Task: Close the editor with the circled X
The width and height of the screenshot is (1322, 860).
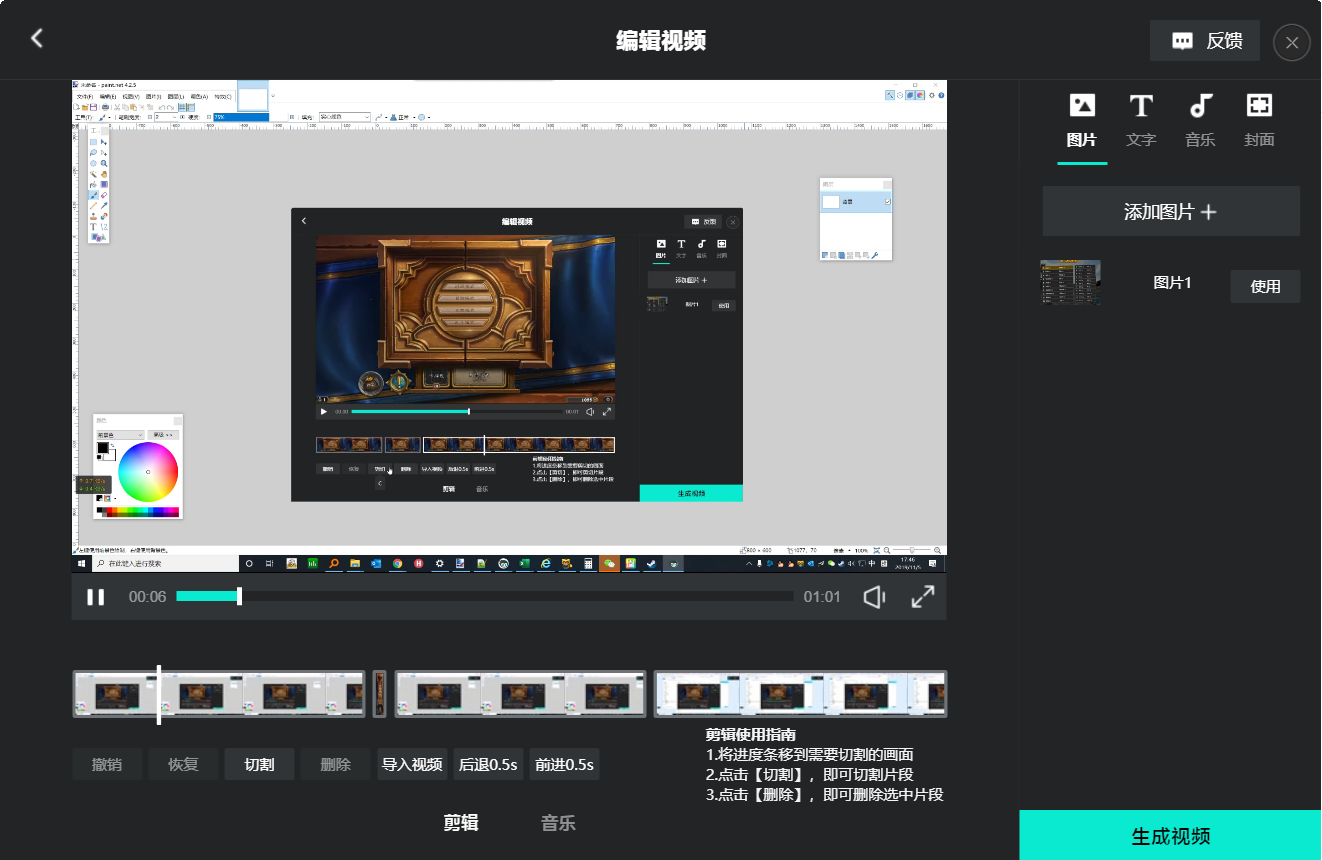Action: tap(1292, 43)
